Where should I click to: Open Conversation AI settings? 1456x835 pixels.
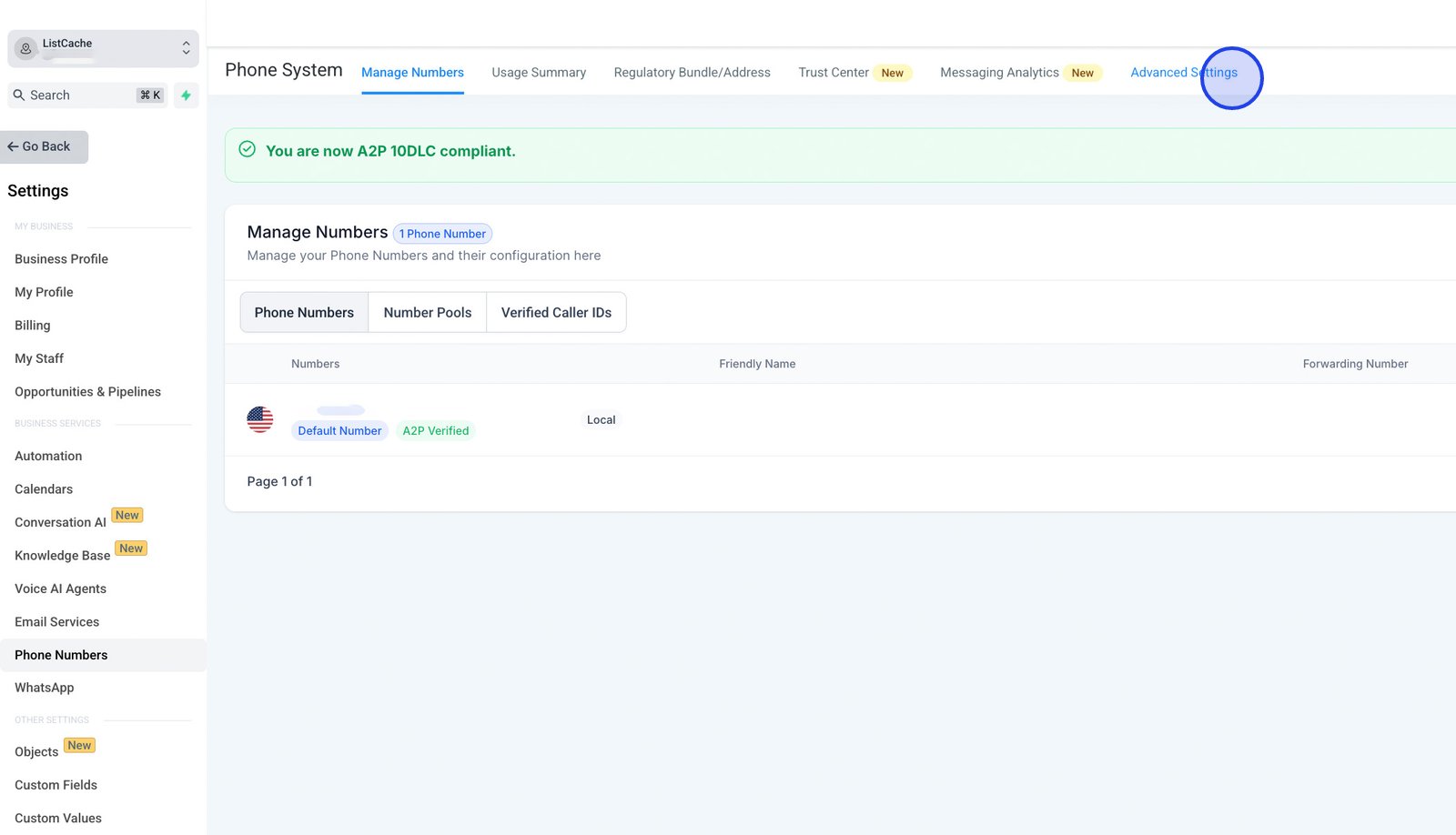[60, 523]
